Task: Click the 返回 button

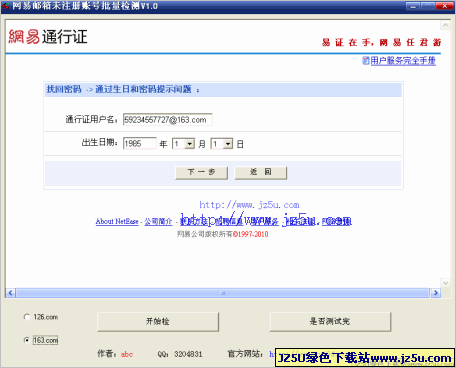Action: coord(261,173)
